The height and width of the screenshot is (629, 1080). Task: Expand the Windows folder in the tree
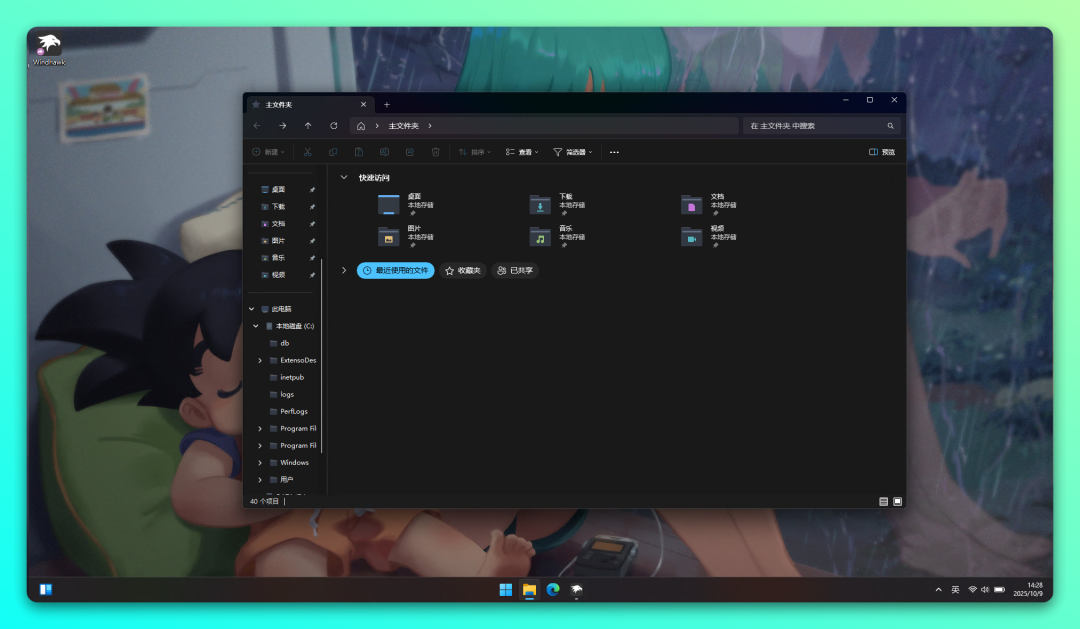260,463
